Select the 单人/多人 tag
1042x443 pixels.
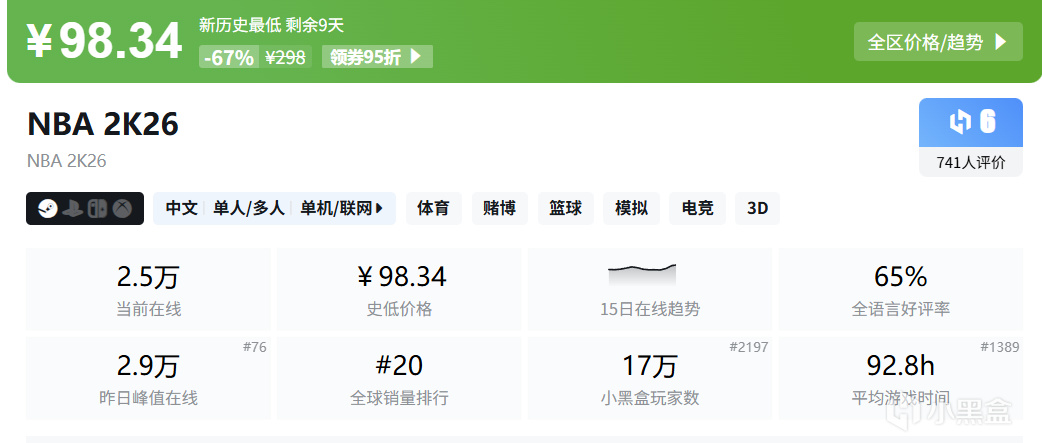249,209
